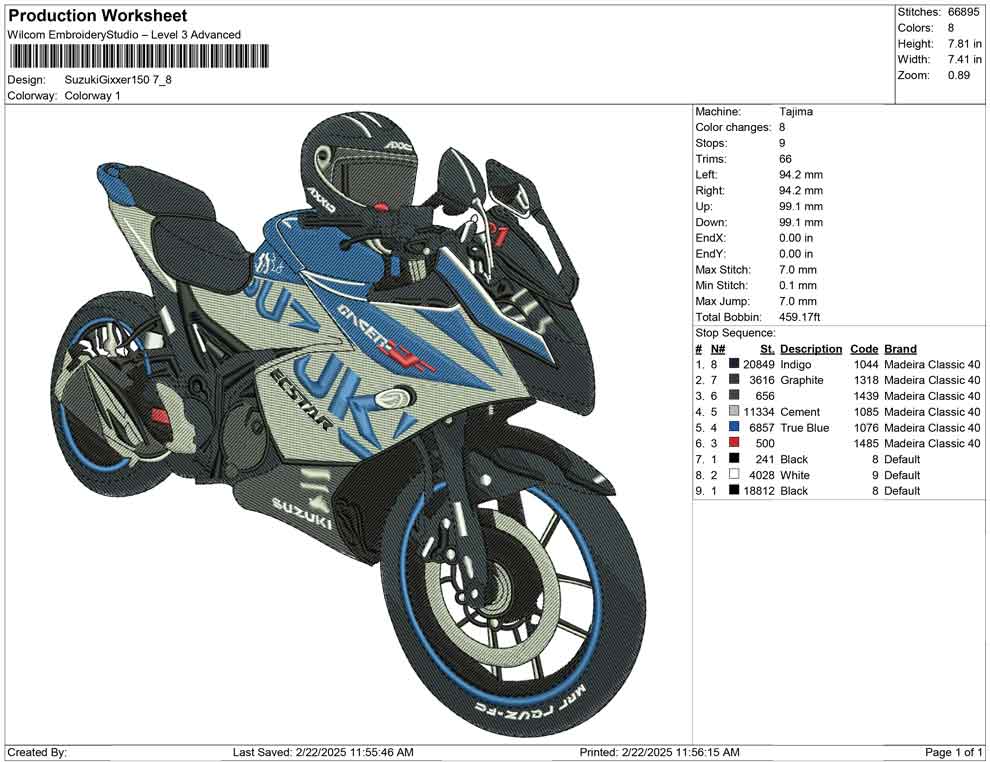990x762 pixels.
Task: Click the Color changes value 8
Action: click(x=782, y=127)
